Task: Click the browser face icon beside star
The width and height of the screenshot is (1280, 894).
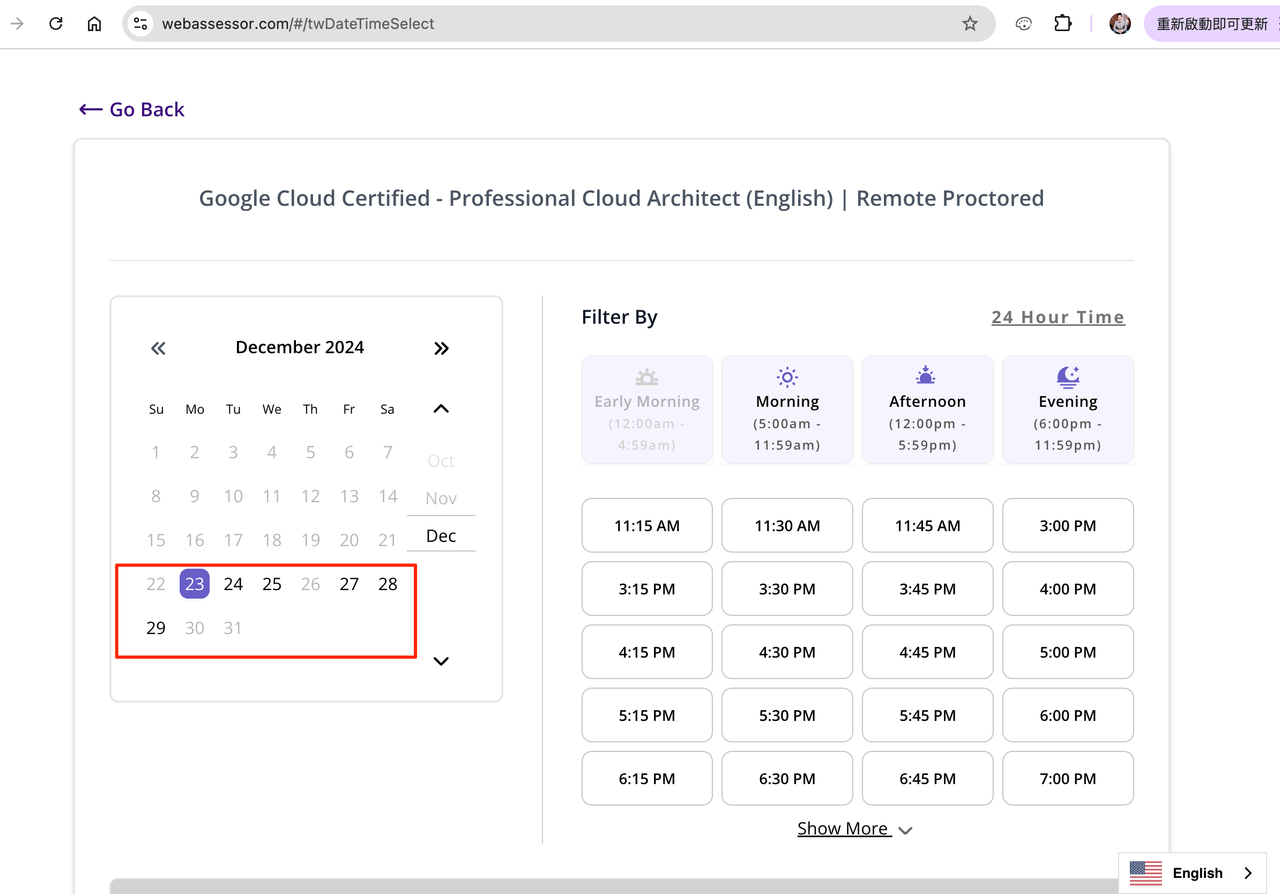Action: click(1023, 24)
